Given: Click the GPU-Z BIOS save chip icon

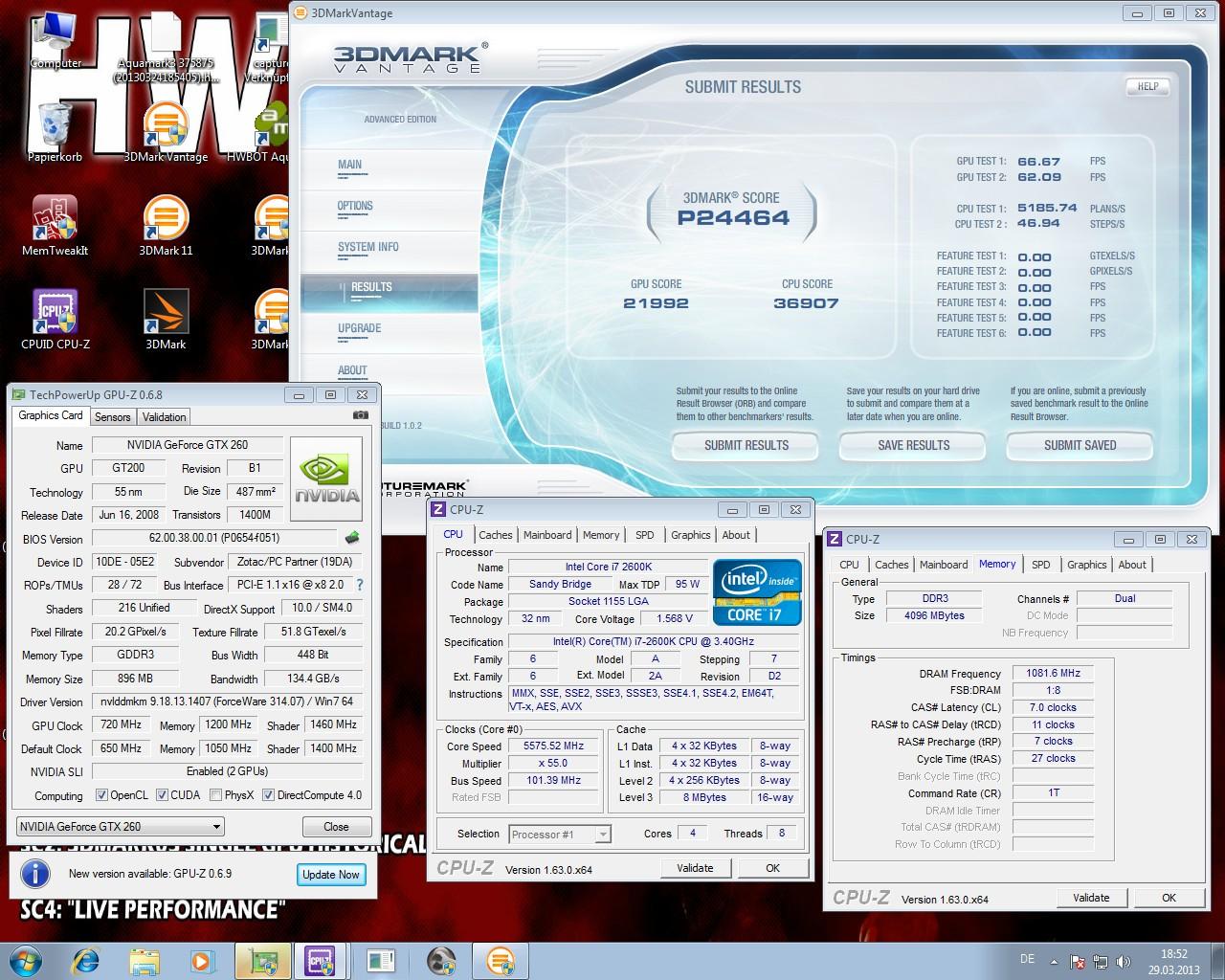Looking at the screenshot, I should coord(352,538).
